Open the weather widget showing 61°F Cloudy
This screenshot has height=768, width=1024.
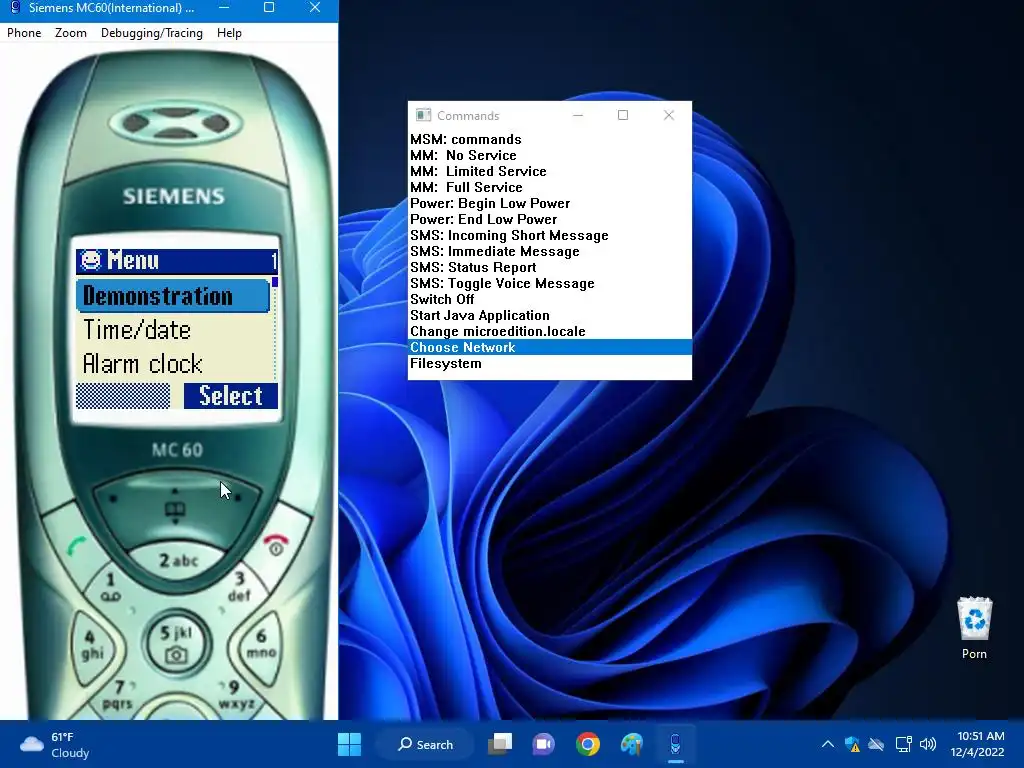(55, 745)
